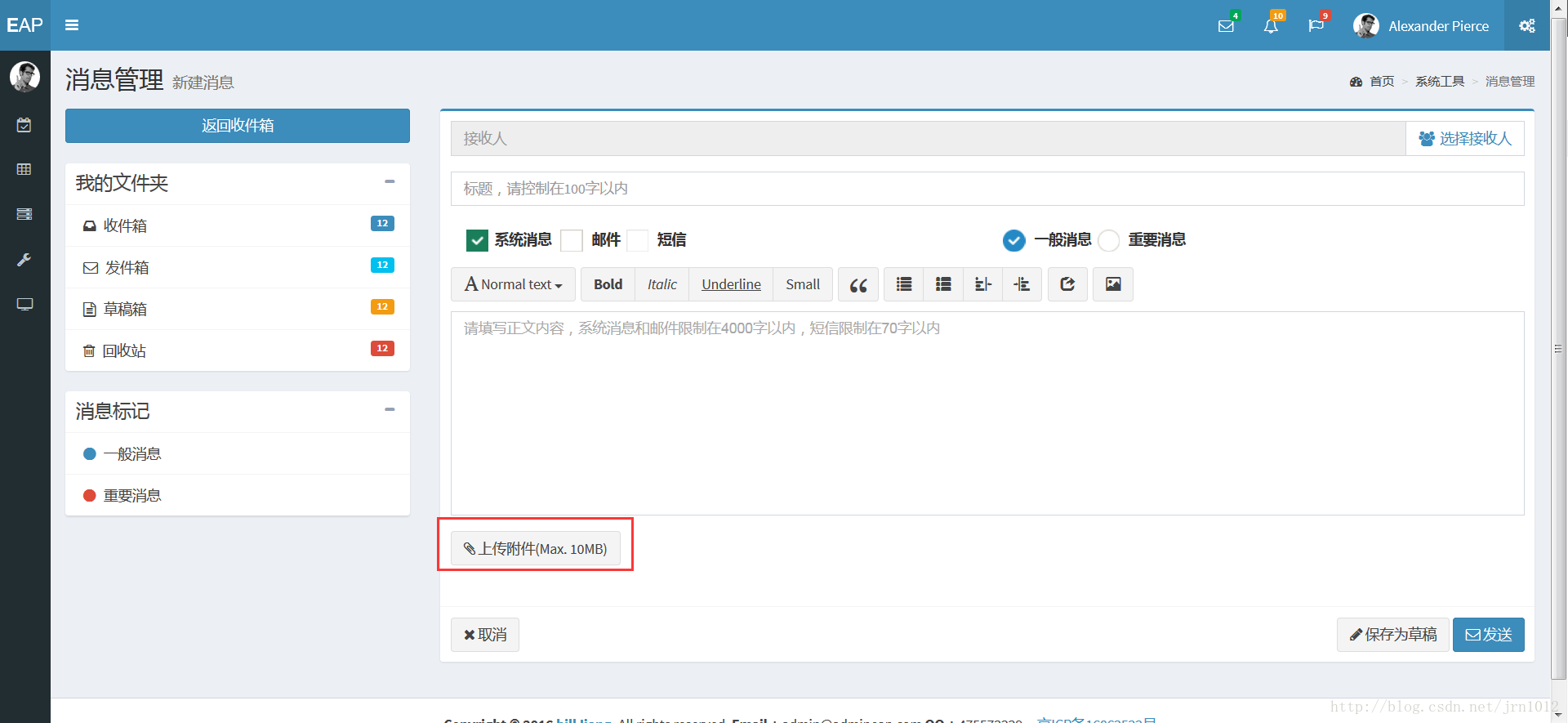Open Alexander Pierce user menu

1421,25
